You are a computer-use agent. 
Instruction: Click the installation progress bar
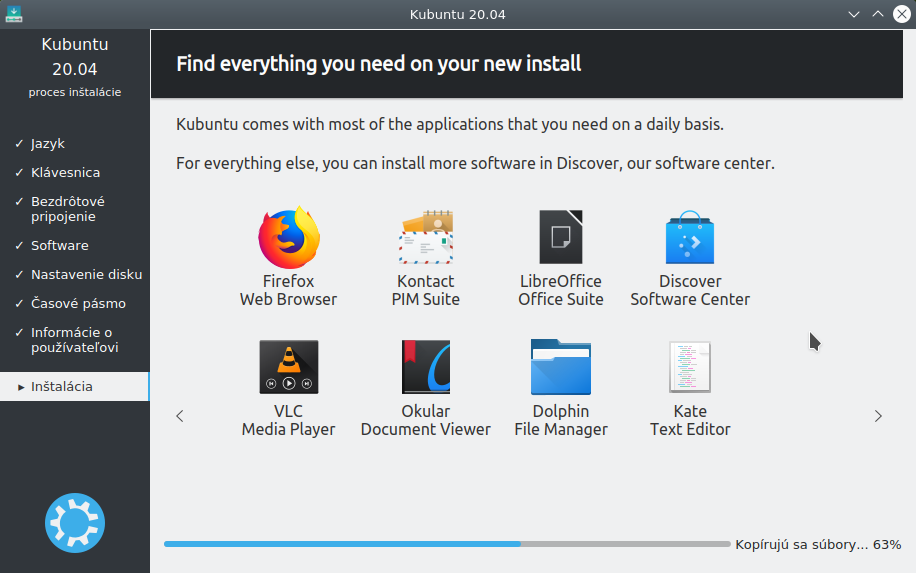click(447, 544)
